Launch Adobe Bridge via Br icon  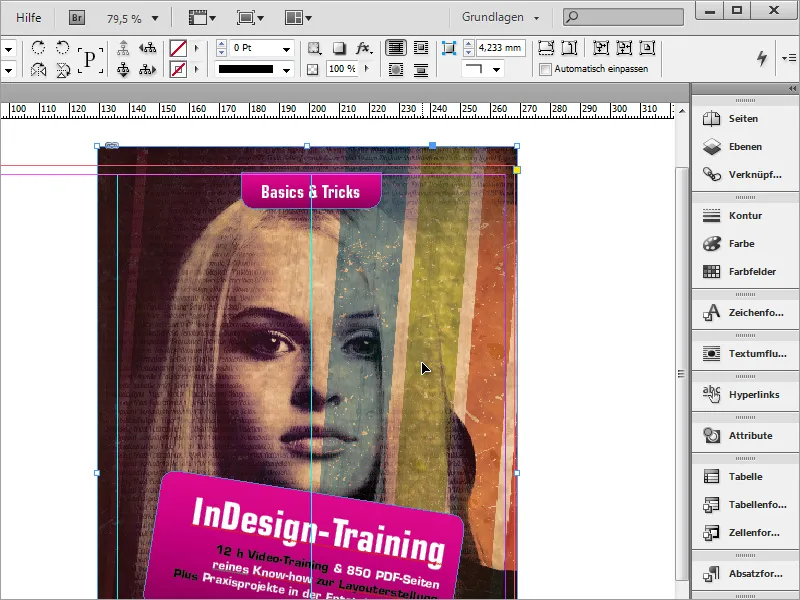point(77,18)
